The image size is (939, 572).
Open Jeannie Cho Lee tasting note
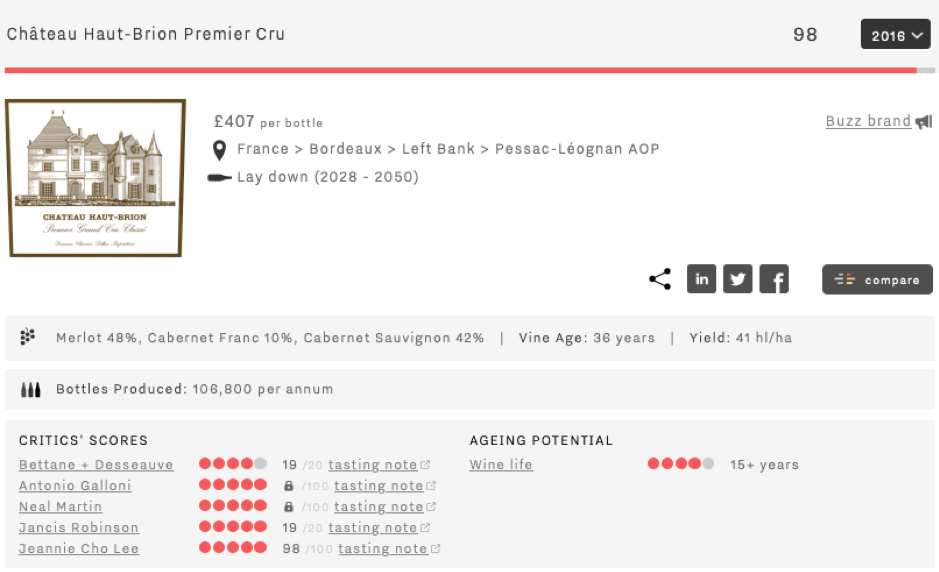(x=389, y=549)
